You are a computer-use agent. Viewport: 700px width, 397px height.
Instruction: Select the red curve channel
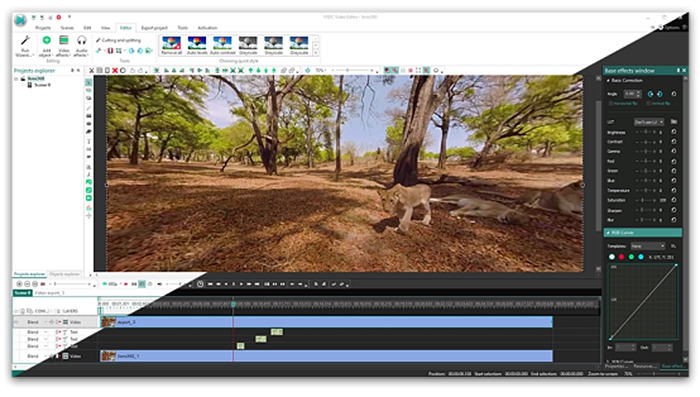621,257
